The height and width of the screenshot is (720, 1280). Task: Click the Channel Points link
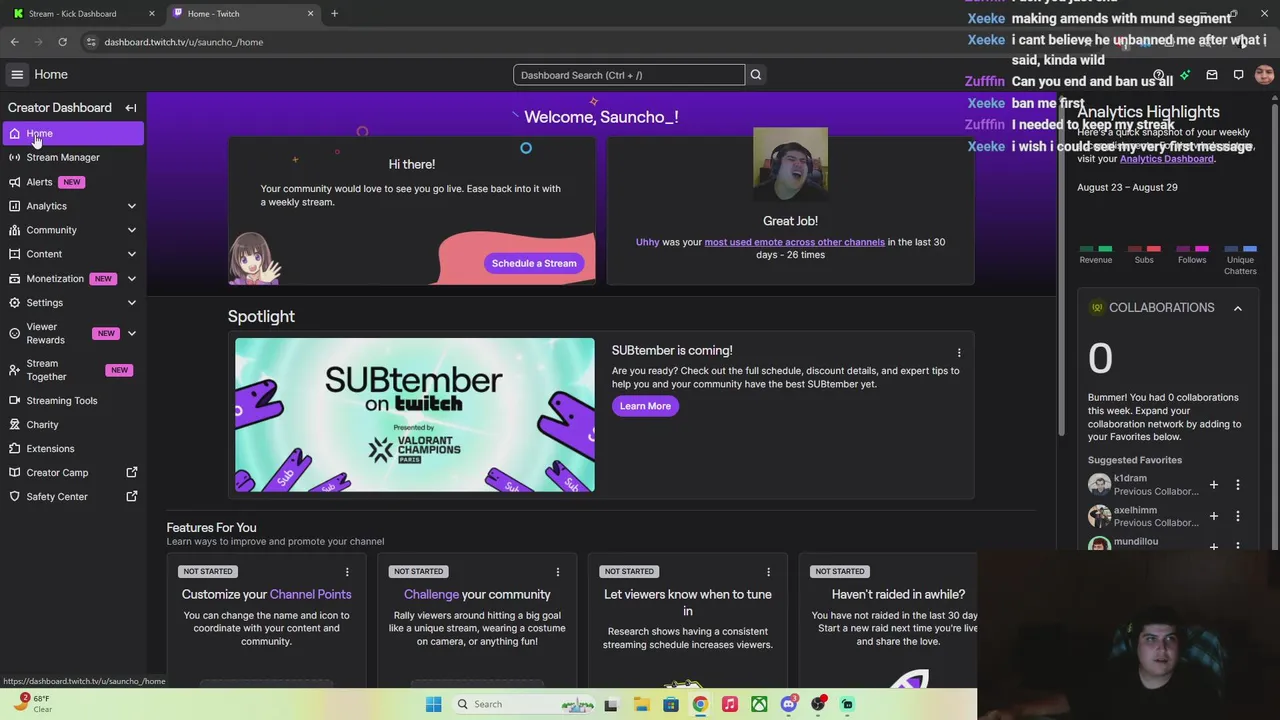[x=310, y=594]
